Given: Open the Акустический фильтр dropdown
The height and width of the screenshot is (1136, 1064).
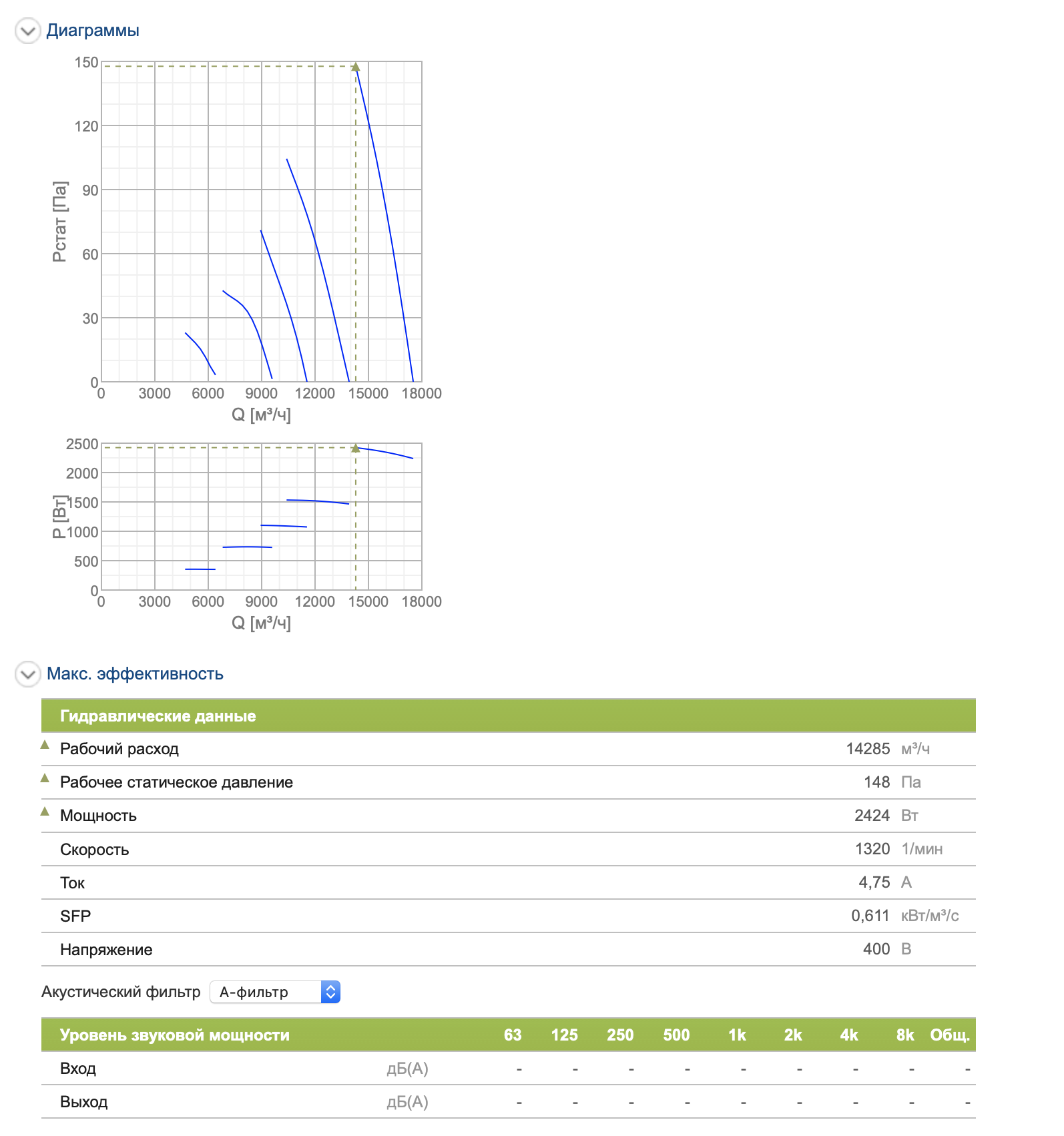Looking at the screenshot, I should (274, 992).
